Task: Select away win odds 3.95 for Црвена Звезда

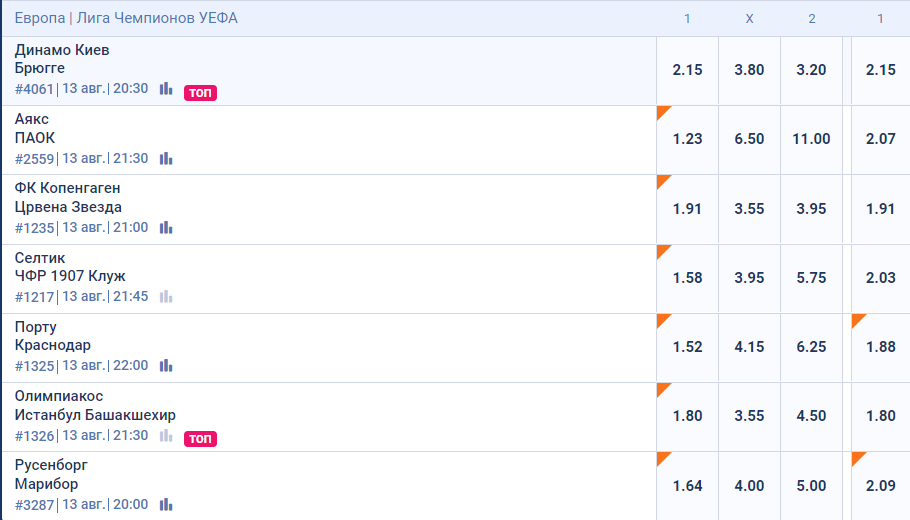Action: (x=811, y=209)
